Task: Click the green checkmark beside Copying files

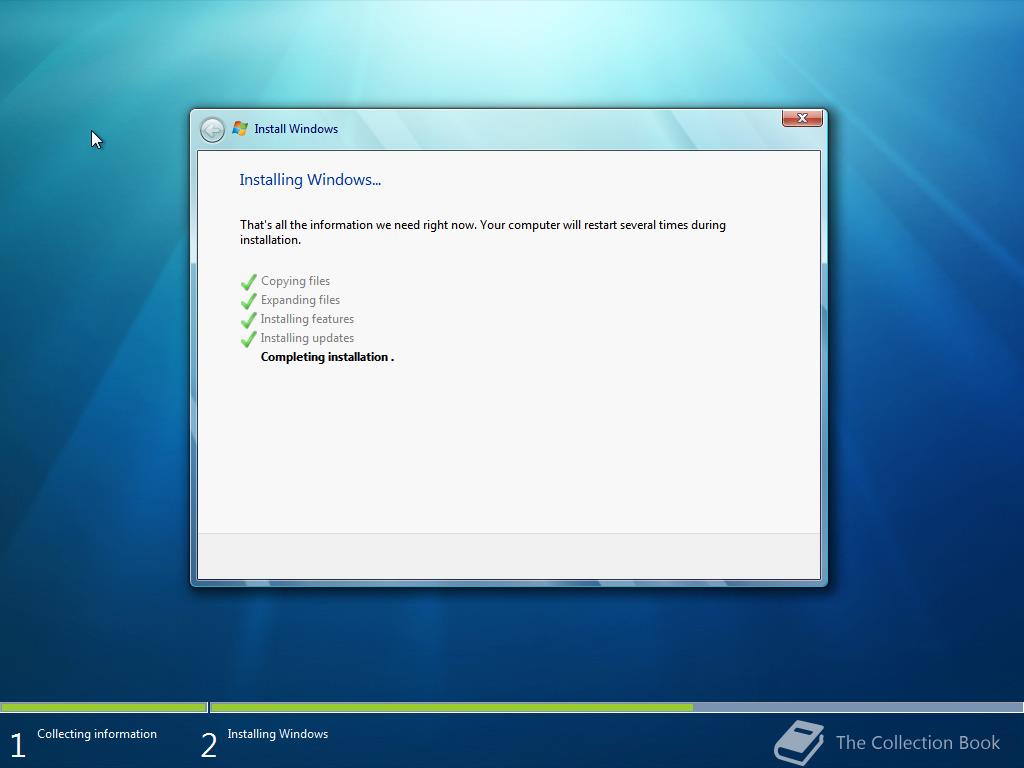Action: pos(248,281)
